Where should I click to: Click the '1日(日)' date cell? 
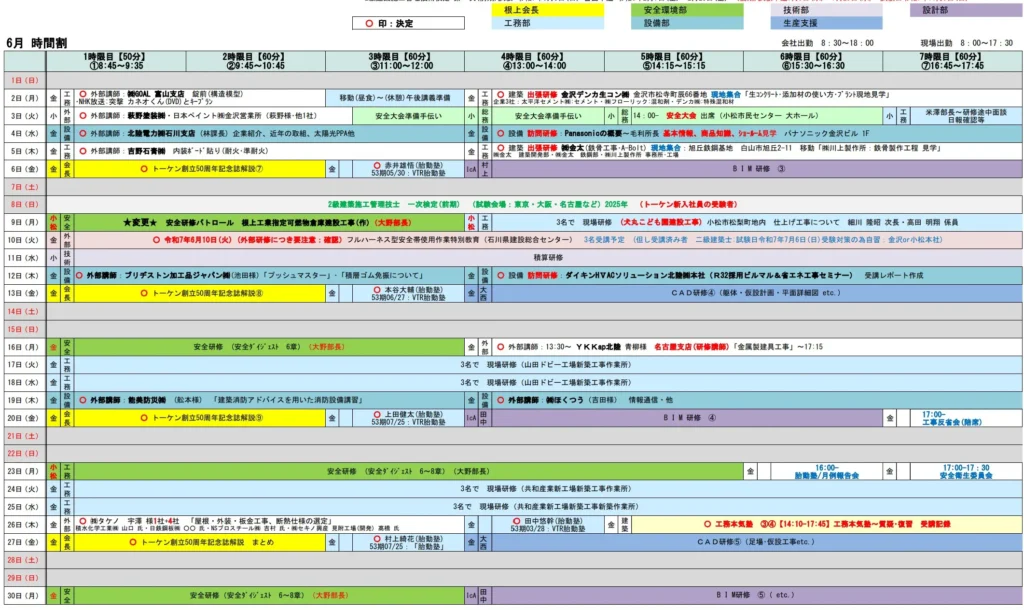25,80
